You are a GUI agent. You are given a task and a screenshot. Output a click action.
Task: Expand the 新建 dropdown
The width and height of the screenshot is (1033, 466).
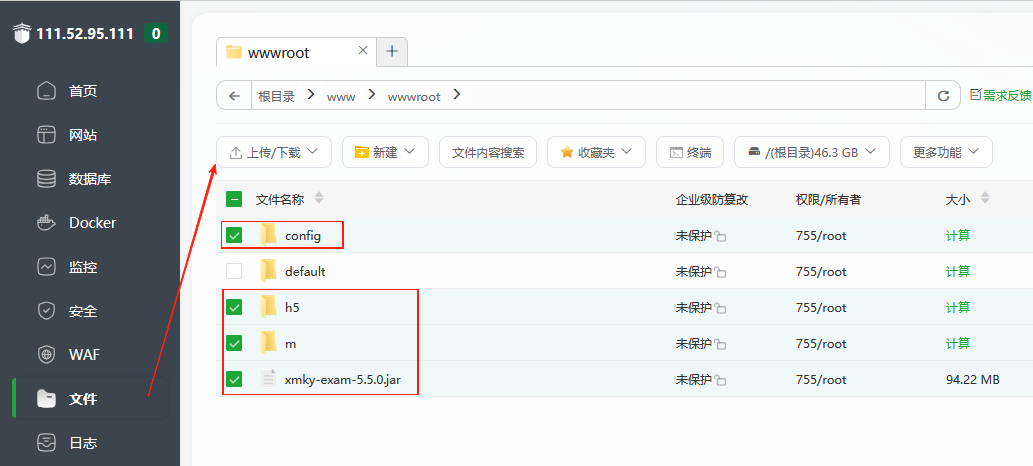pyautogui.click(x=385, y=152)
